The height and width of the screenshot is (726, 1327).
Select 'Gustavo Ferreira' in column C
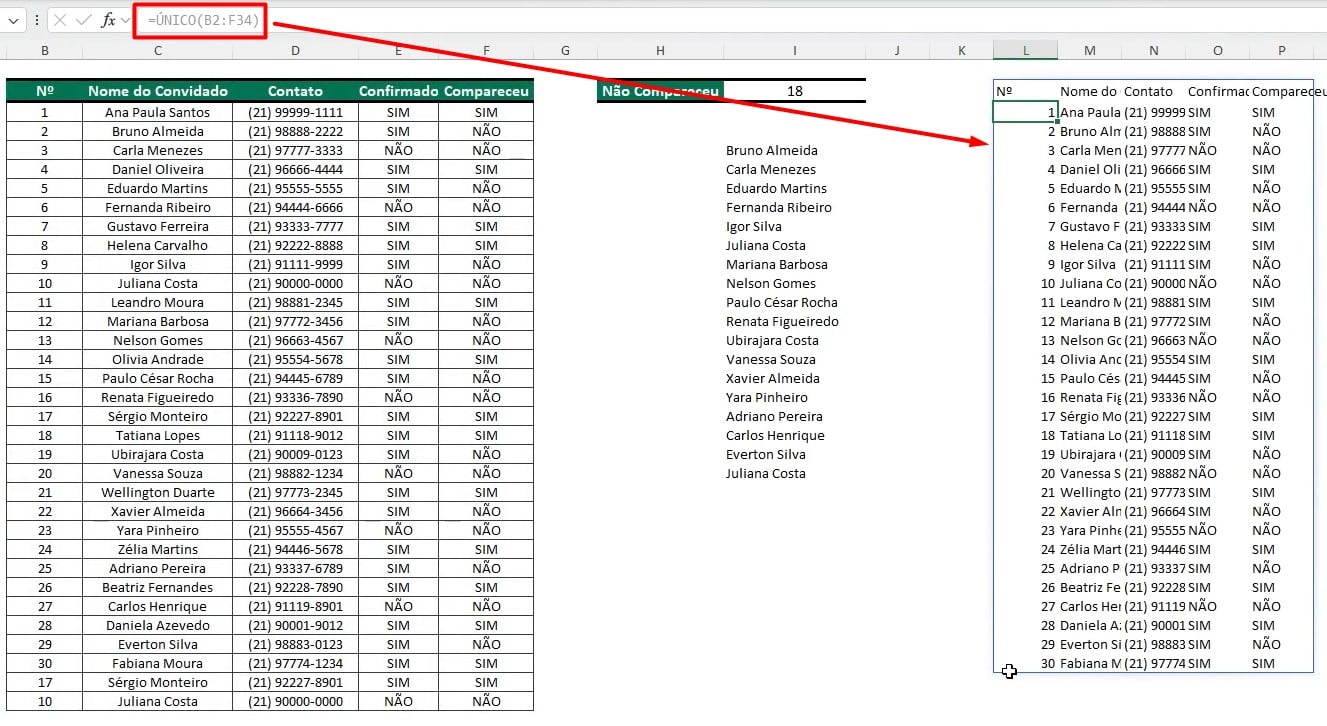coord(158,227)
